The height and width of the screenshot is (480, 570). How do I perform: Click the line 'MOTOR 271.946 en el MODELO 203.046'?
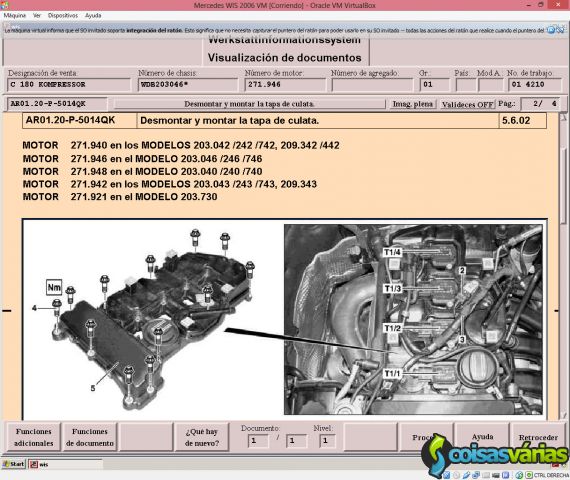click(x=142, y=159)
